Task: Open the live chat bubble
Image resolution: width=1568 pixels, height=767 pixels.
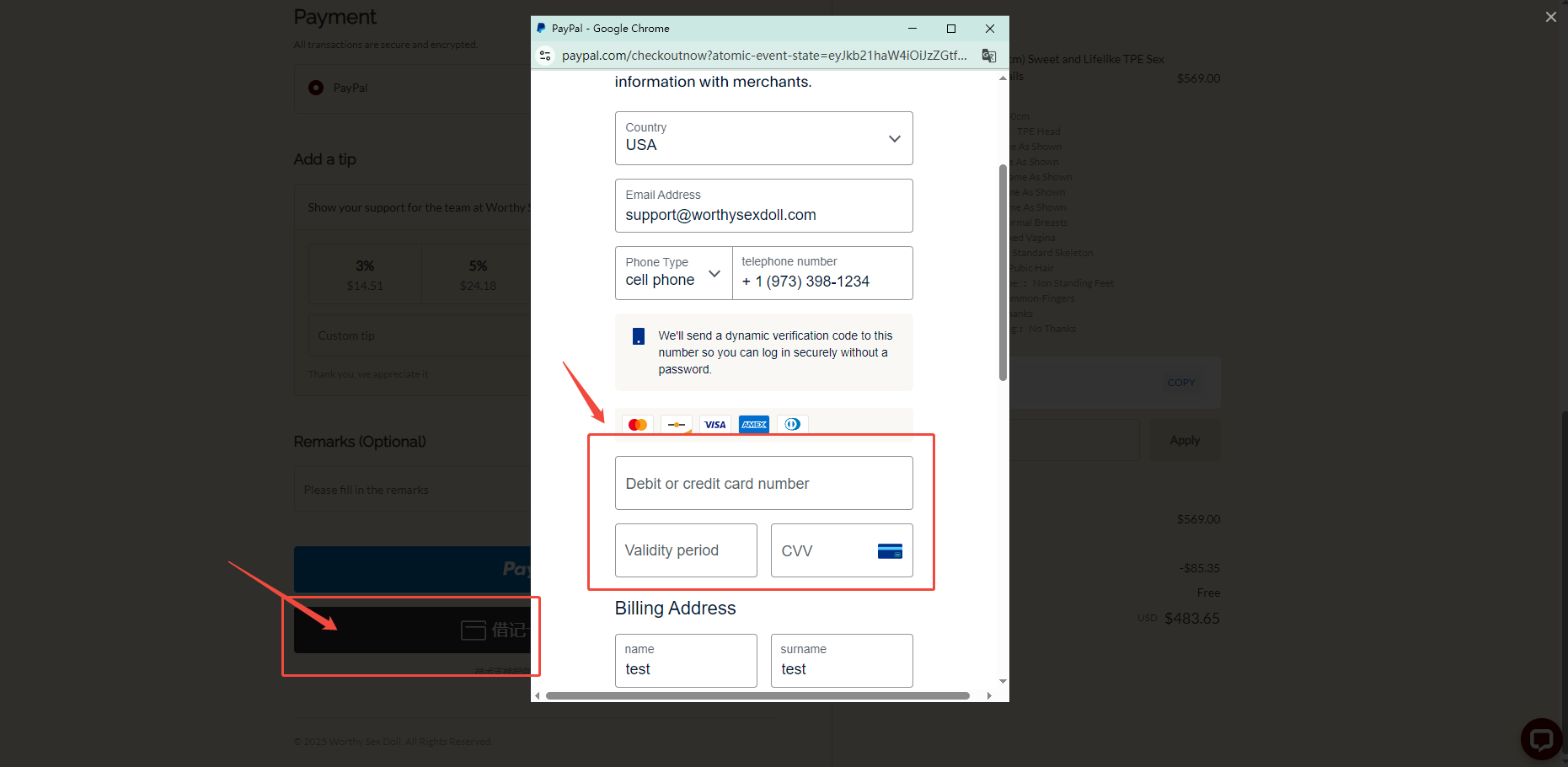Action: (x=1541, y=739)
